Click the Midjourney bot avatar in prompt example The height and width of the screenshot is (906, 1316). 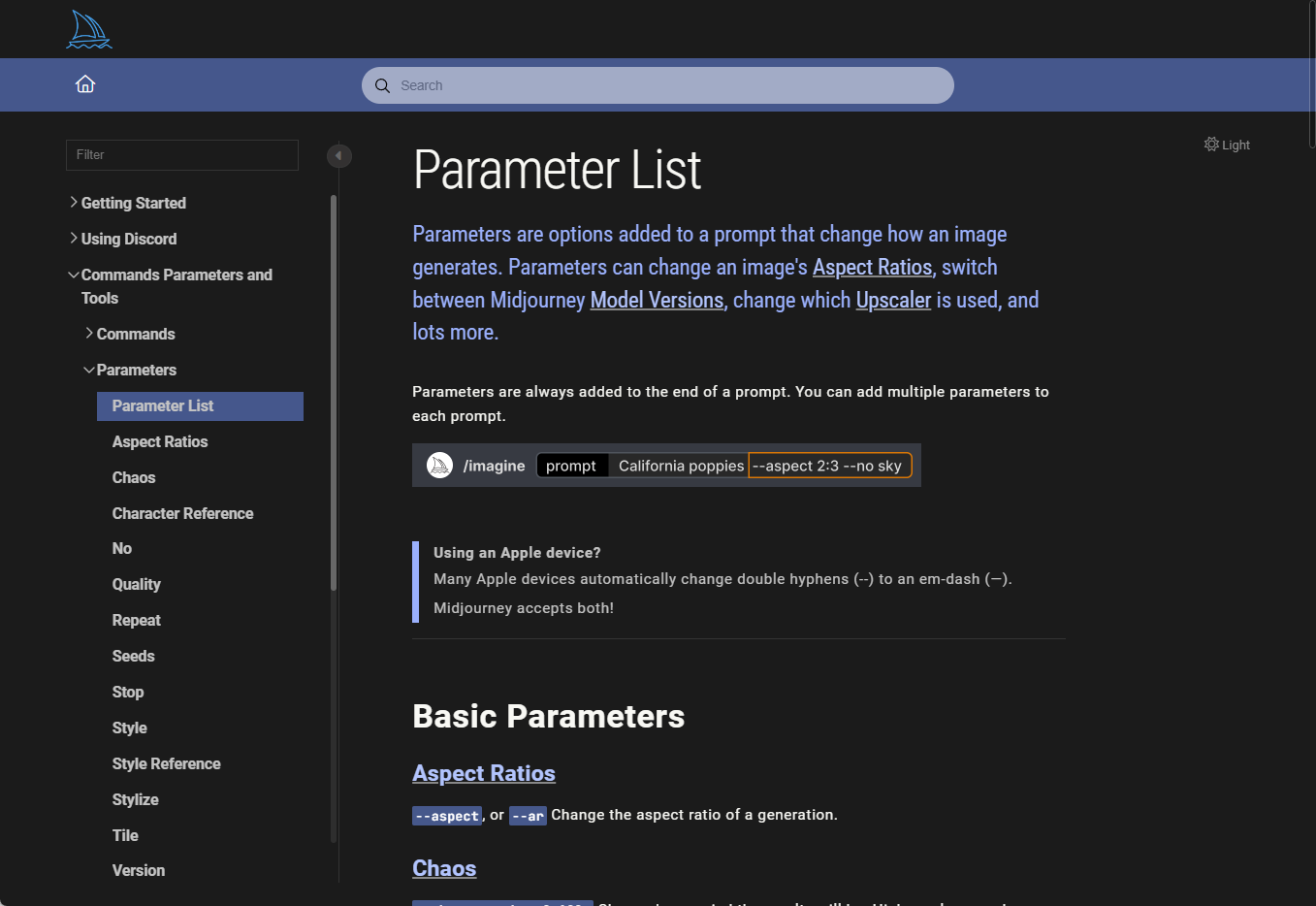(x=440, y=466)
